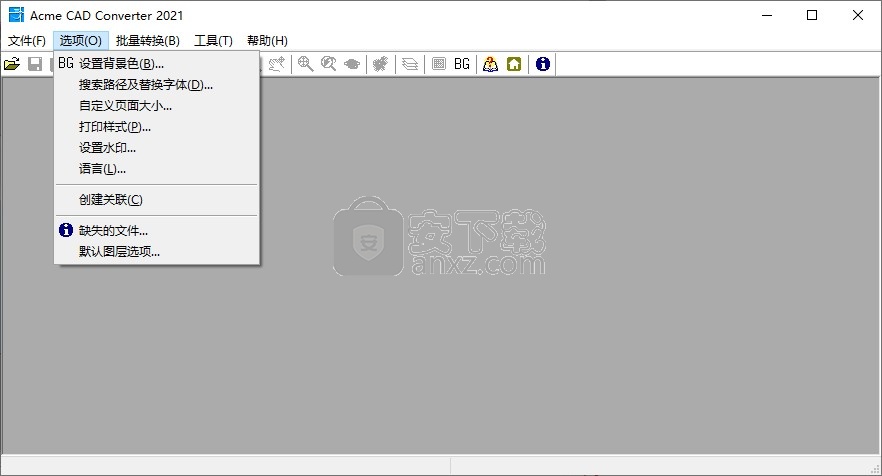882x476 pixels.
Task: Choose 缺失的文件... menu entry
Action: point(157,231)
